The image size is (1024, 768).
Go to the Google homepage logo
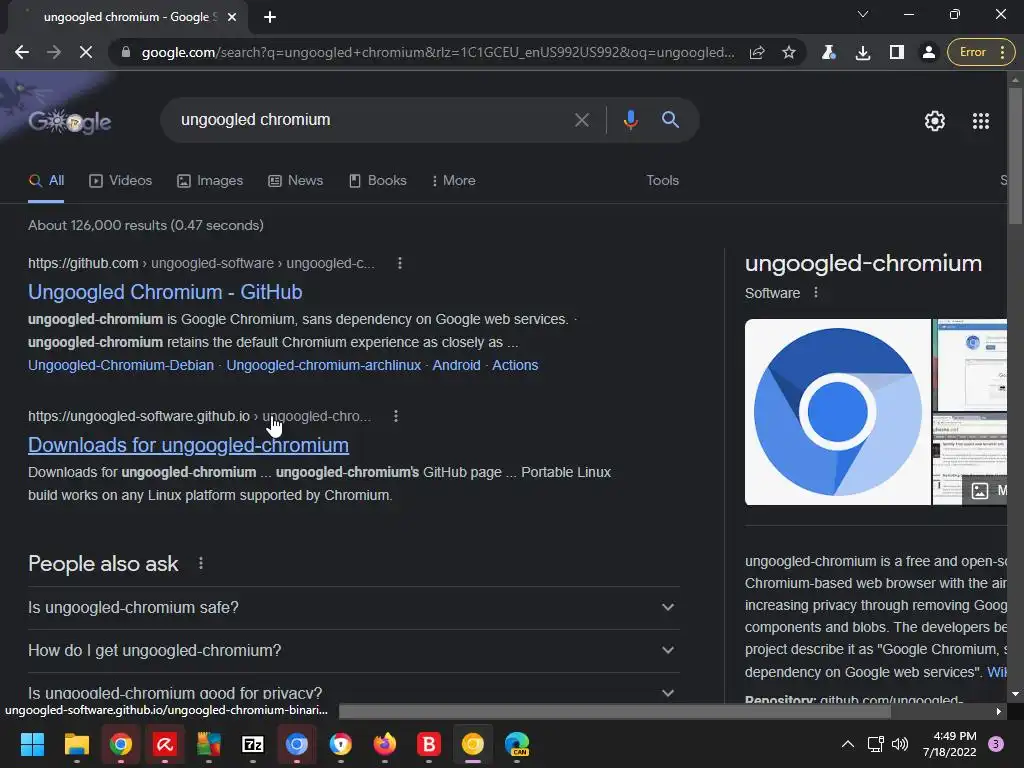70,121
